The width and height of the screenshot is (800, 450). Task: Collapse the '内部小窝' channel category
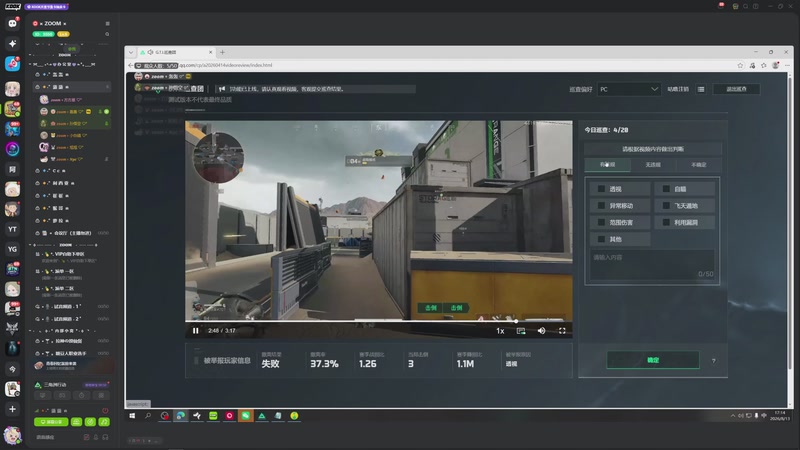30,331
